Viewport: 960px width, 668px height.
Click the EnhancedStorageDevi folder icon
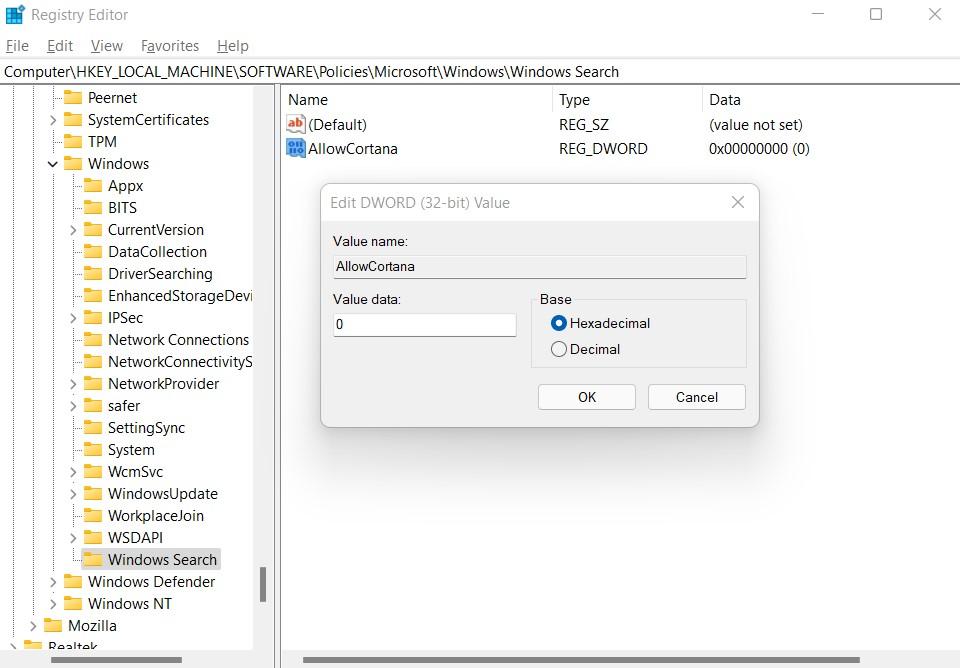pyautogui.click(x=93, y=296)
